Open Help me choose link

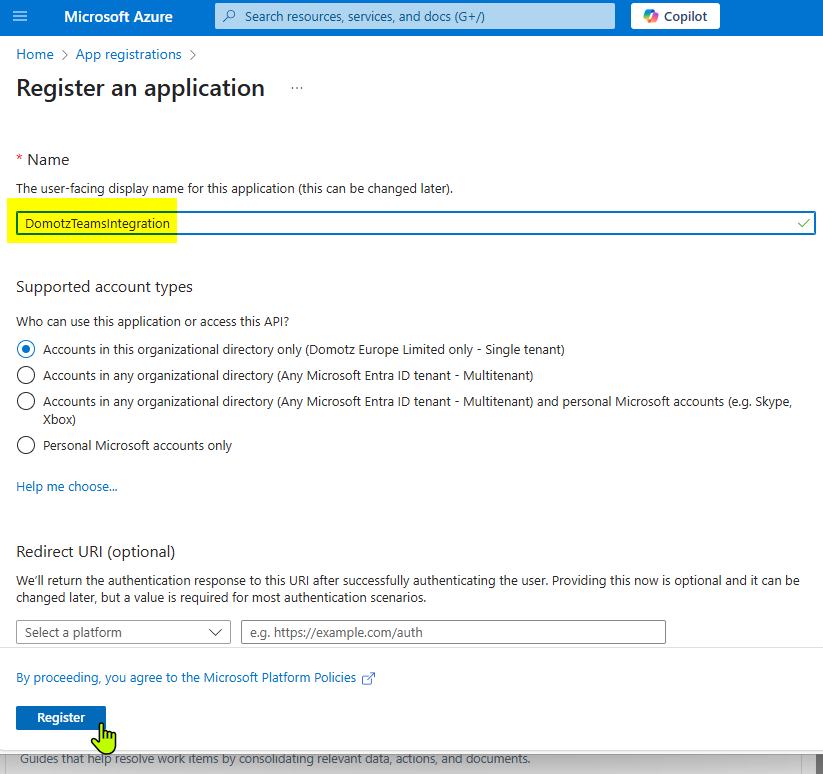tap(67, 486)
